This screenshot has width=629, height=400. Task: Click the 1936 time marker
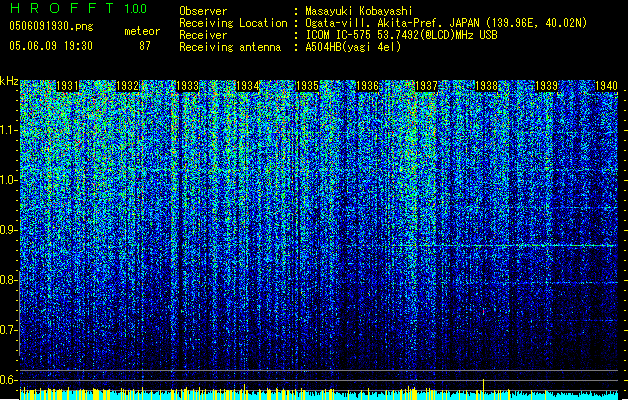(x=367, y=86)
